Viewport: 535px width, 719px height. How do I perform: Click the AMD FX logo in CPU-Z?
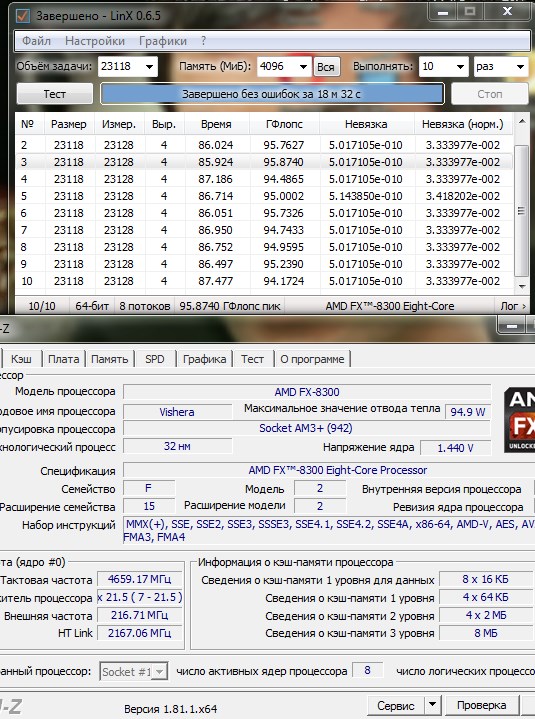tap(519, 420)
